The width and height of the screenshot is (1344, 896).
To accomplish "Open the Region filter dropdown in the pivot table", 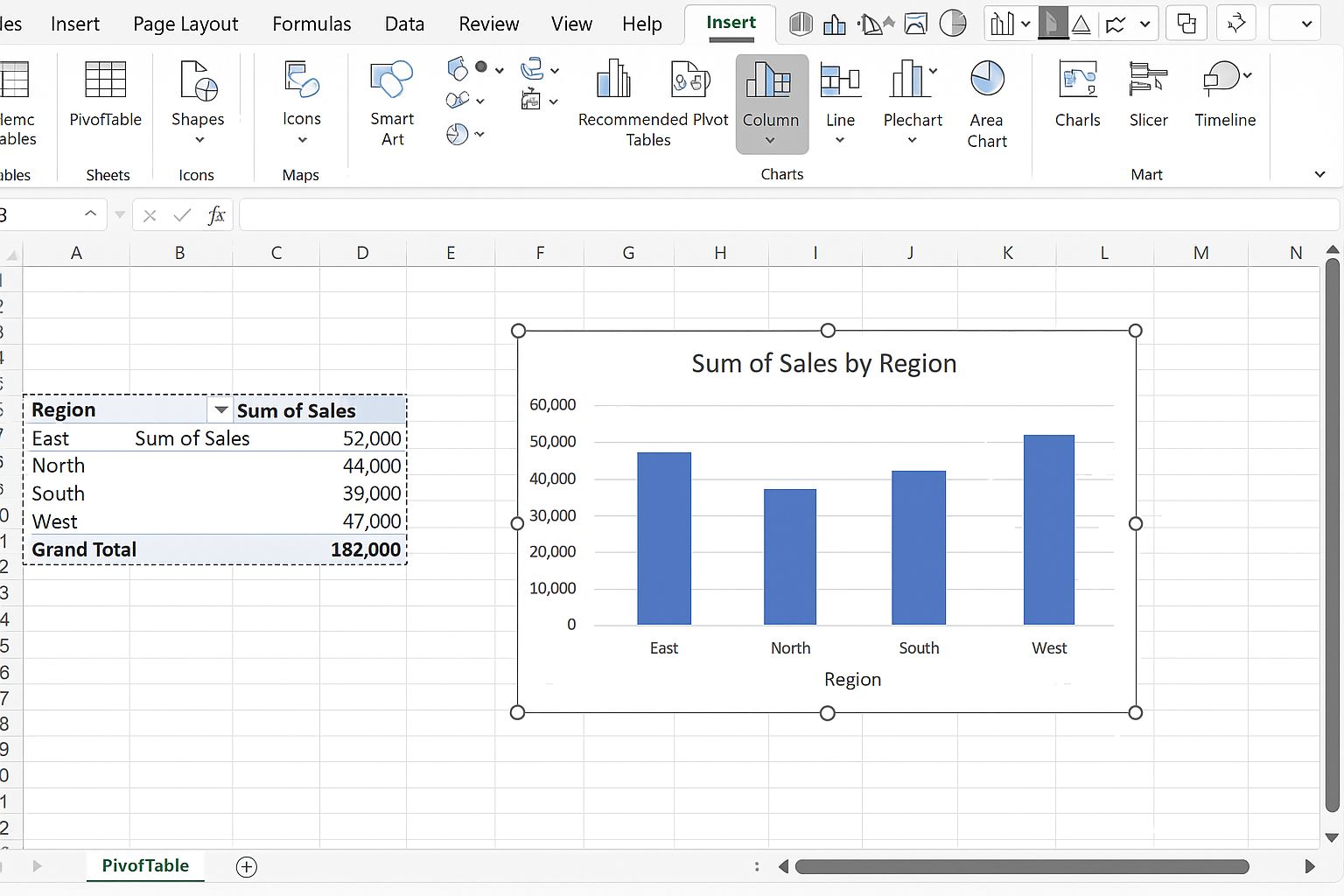I will coord(220,409).
